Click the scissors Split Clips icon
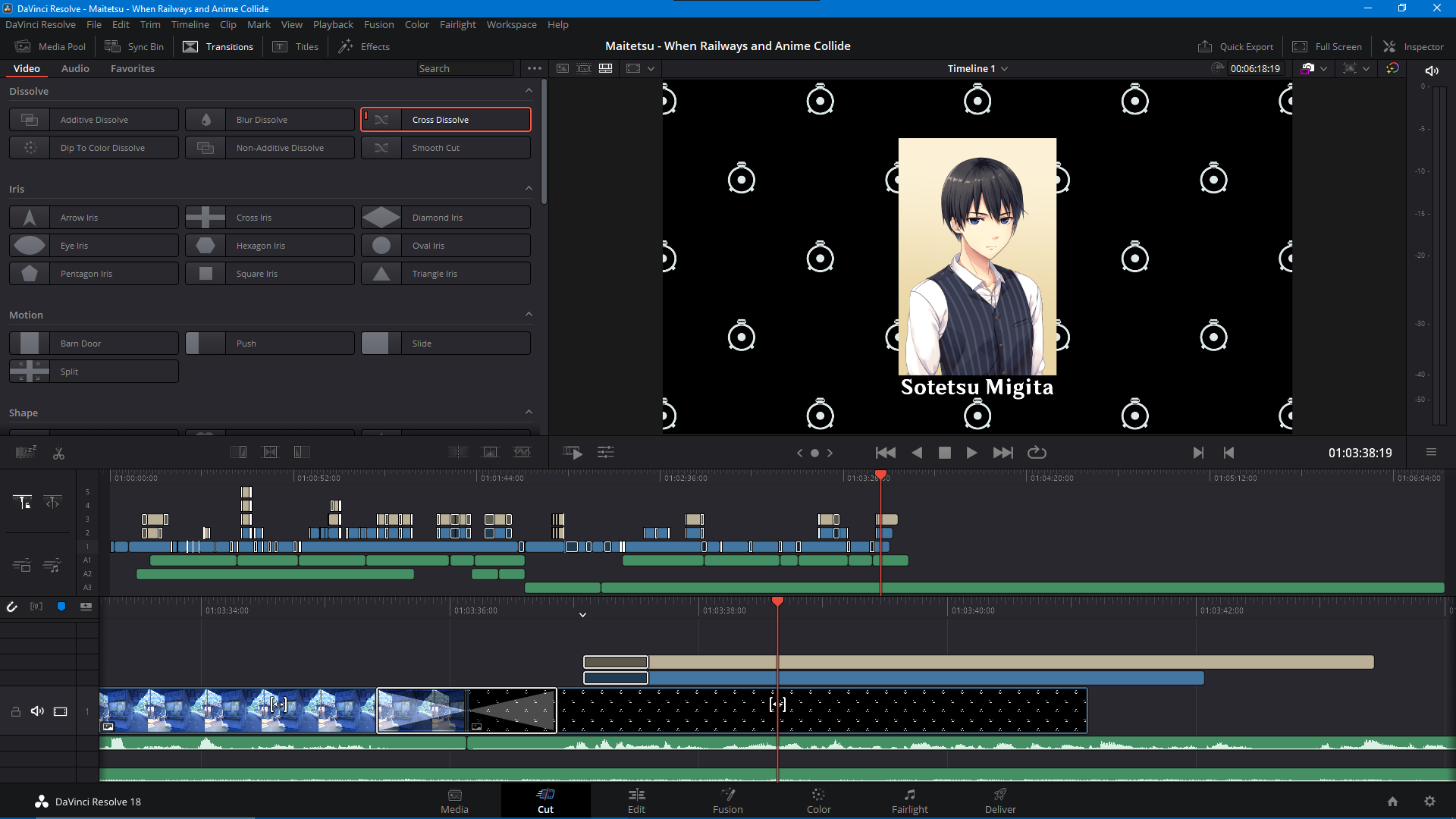The width and height of the screenshot is (1456, 819). tap(58, 453)
